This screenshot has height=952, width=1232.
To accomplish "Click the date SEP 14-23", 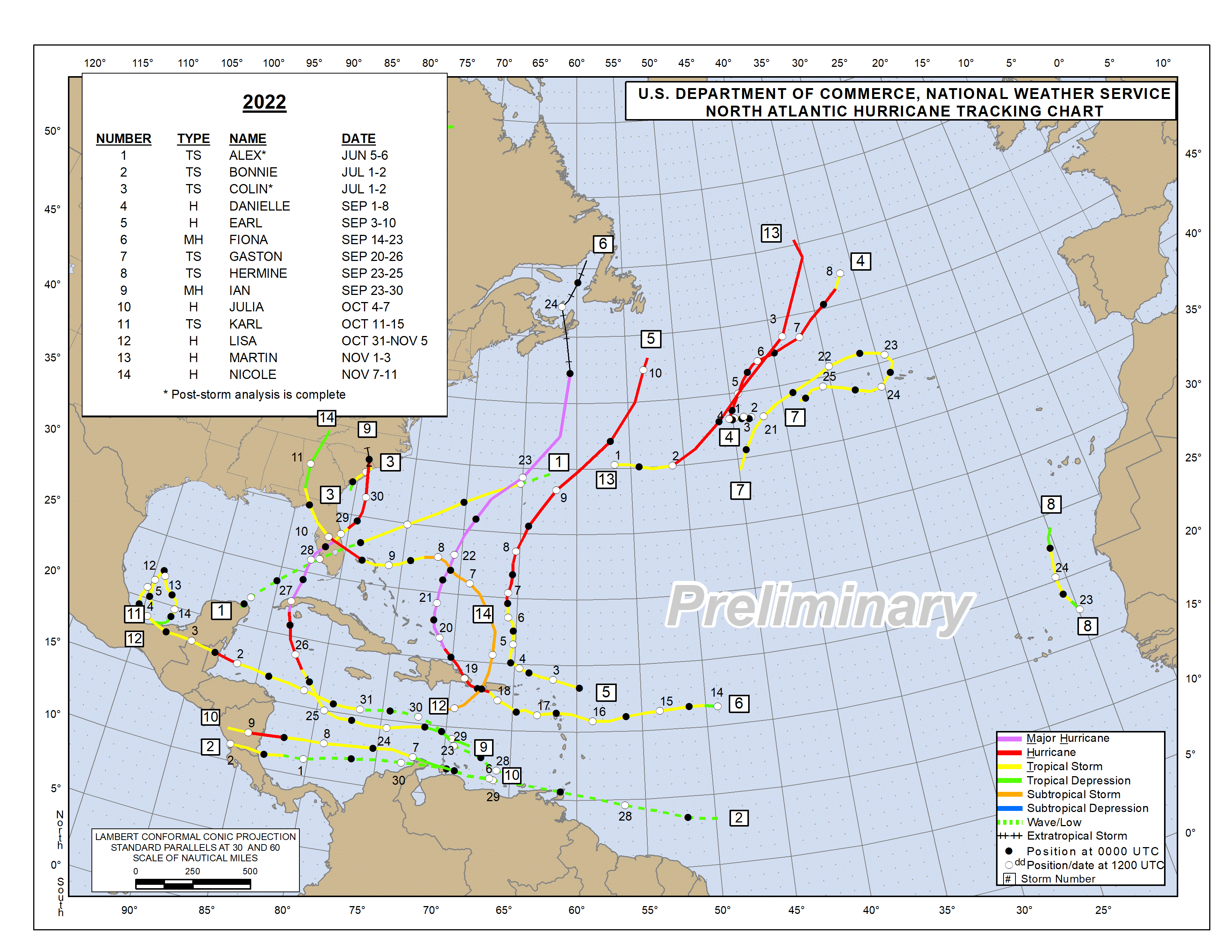I will tap(372, 240).
